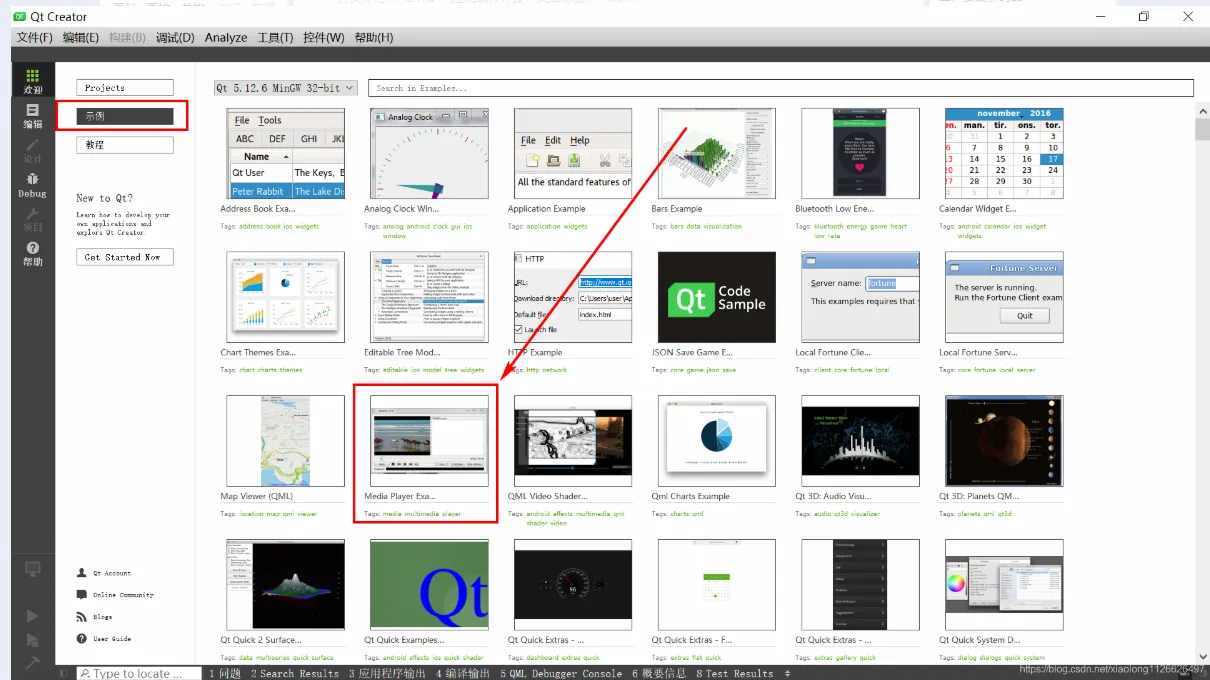Screen dimensions: 1210x680
Task: Open the Qt Account link
Action: click(x=112, y=573)
